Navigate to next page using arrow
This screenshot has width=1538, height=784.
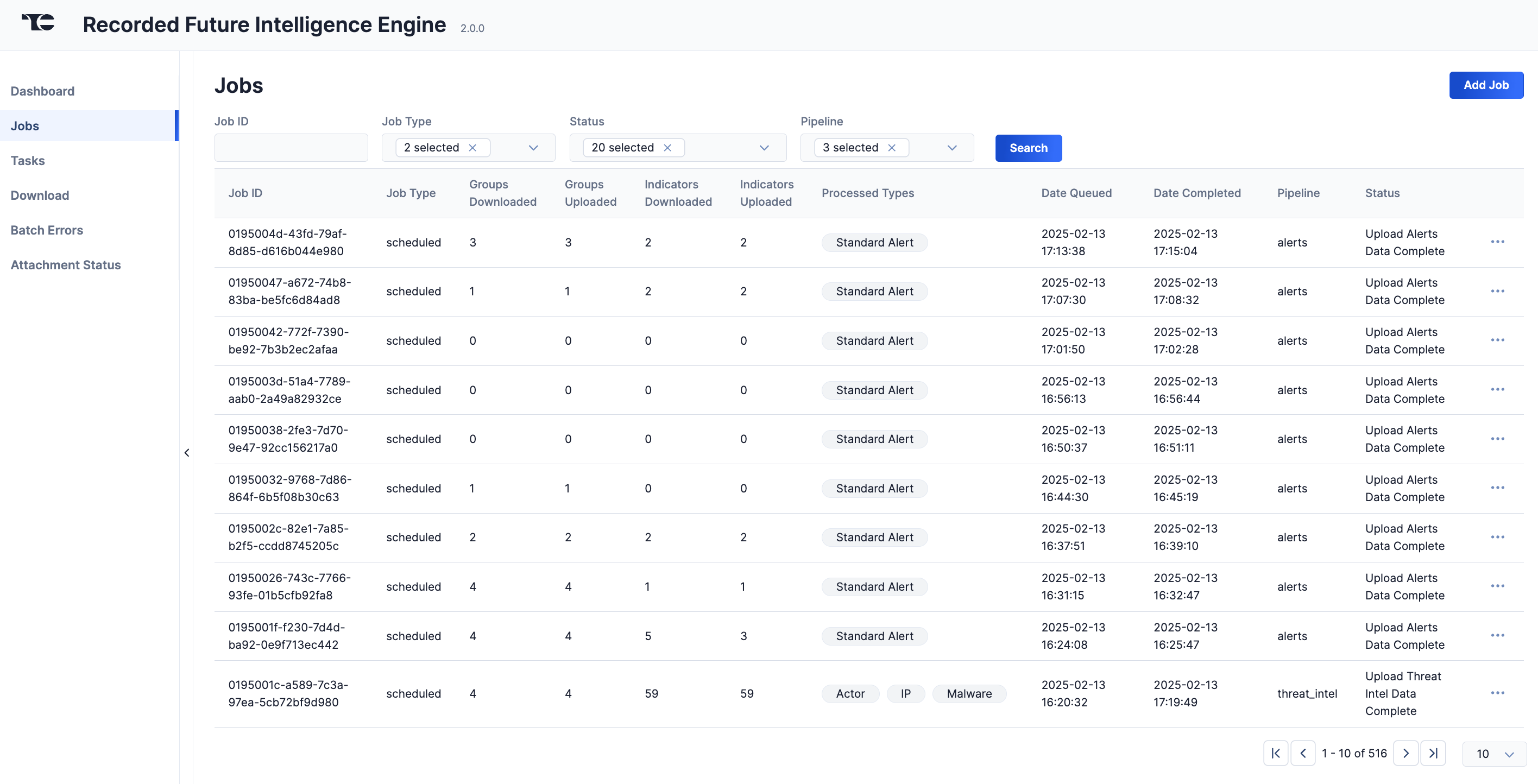coord(1407,753)
